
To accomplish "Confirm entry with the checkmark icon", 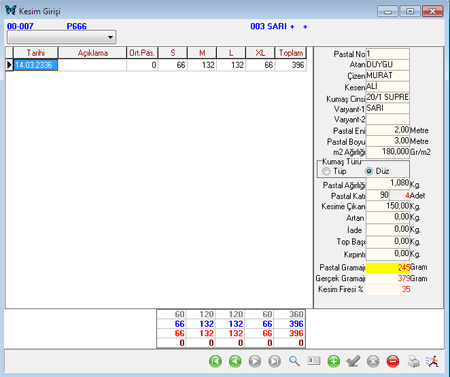I will coord(353,361).
